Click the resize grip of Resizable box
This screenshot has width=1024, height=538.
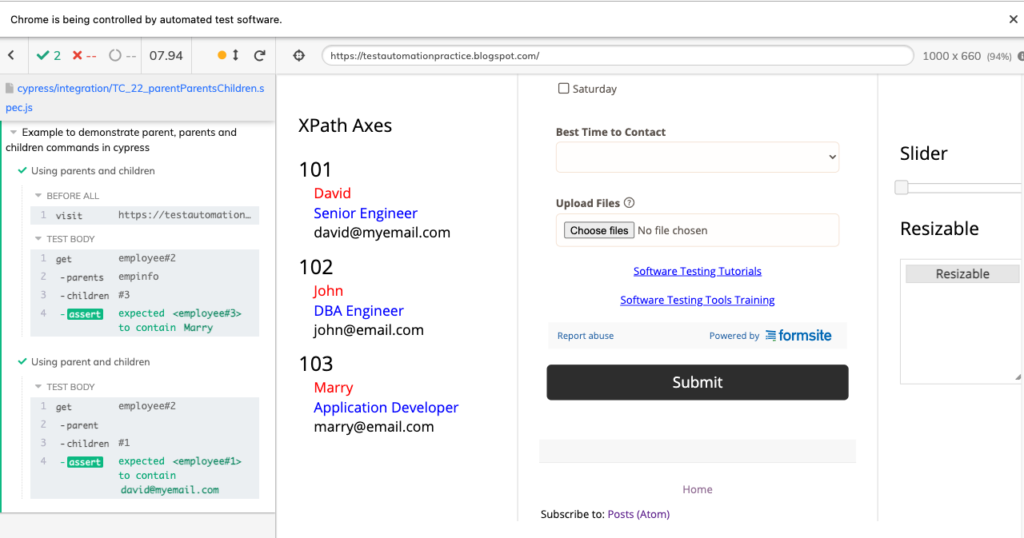point(1017,377)
